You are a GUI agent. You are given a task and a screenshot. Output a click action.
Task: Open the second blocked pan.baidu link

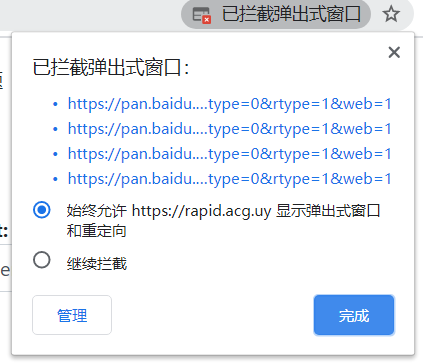[x=229, y=129]
